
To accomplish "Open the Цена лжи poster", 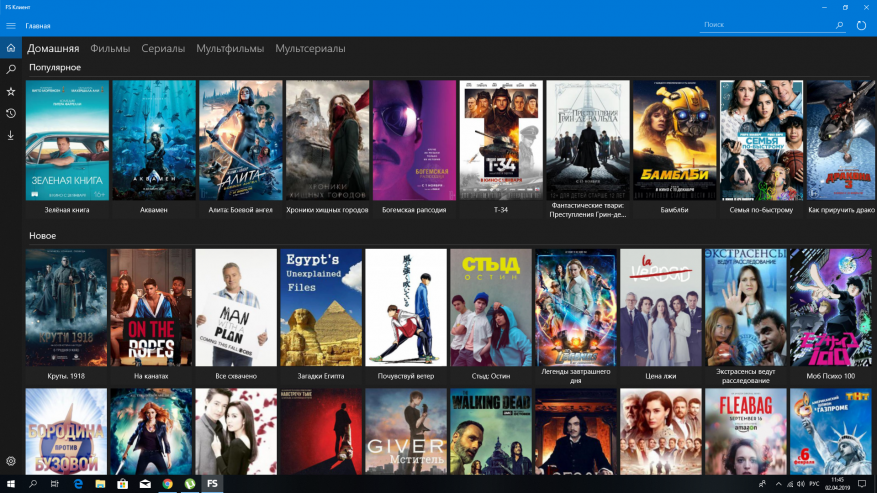I will coord(661,307).
